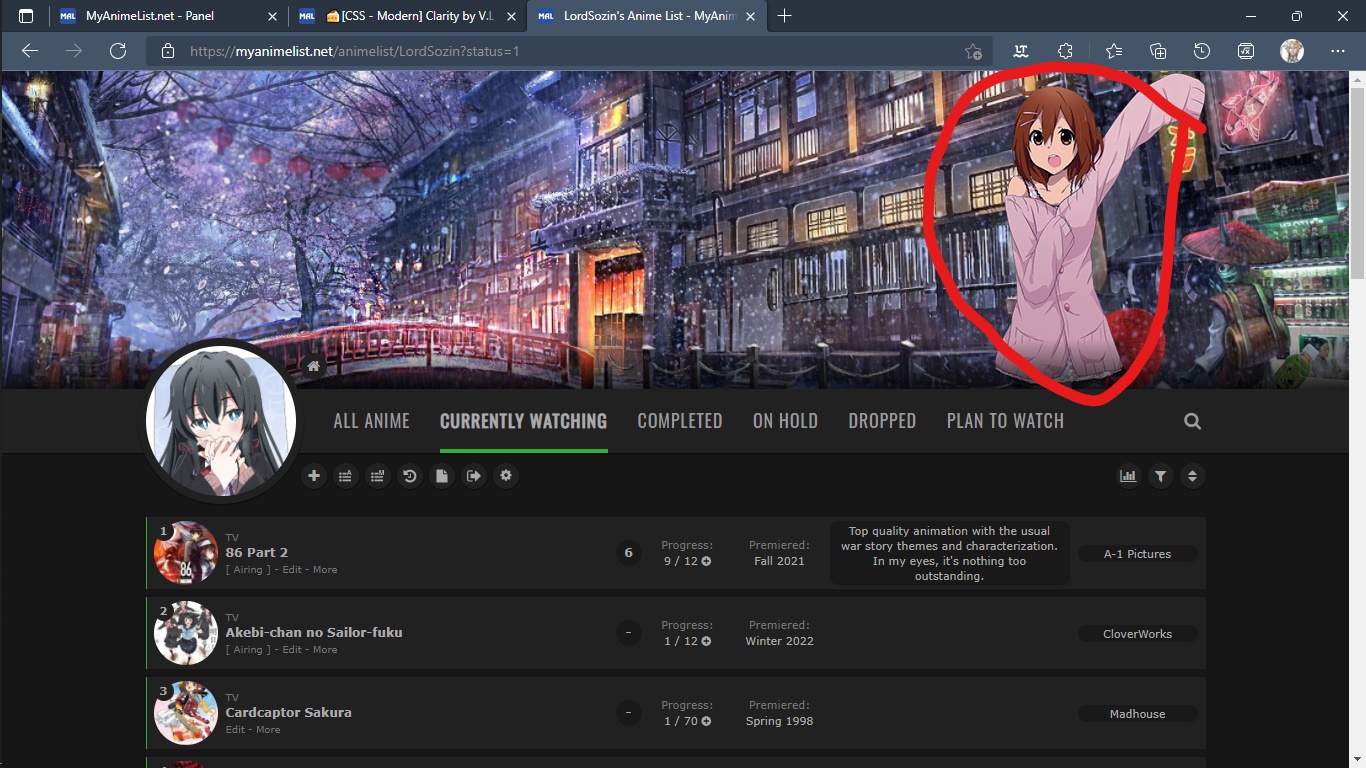Switch to the ON HOLD tab
This screenshot has height=768, width=1366.
(x=785, y=421)
